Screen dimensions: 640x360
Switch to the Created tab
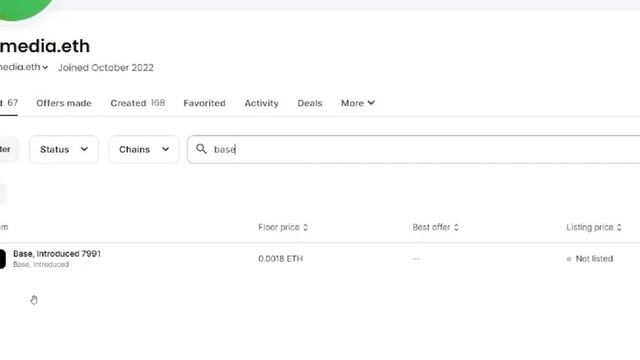click(x=138, y=103)
